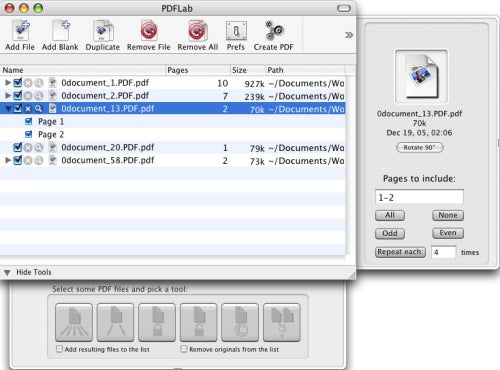Uncheck the Page 2 checkbox
Viewport: 500px width, 370px height.
tap(29, 134)
